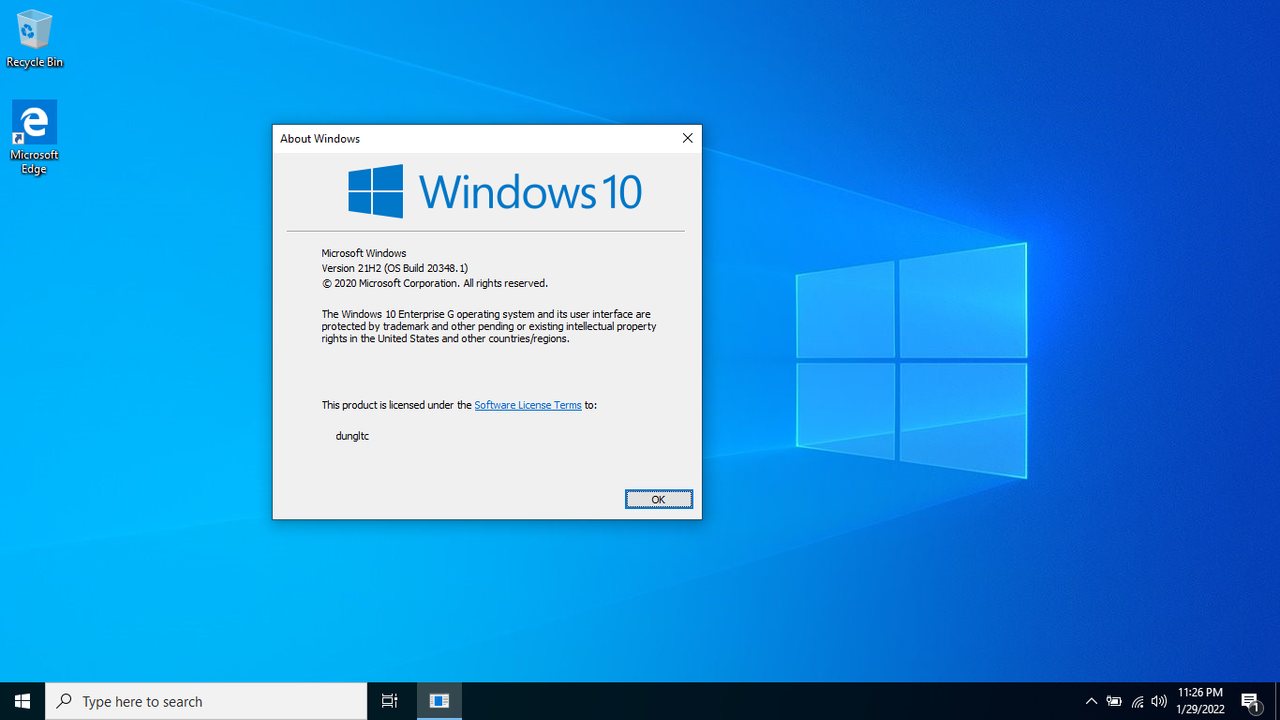Launch the Microsoft Edge desktop shortcut
1280x720 pixels.
click(x=34, y=137)
